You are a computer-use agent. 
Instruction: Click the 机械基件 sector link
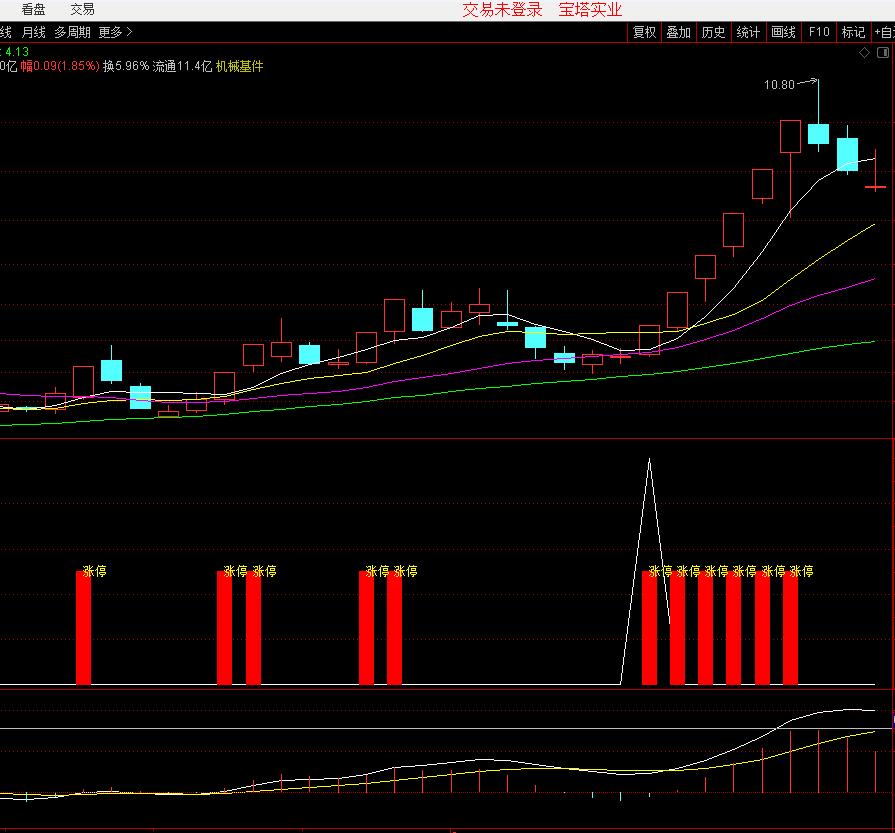click(240, 66)
